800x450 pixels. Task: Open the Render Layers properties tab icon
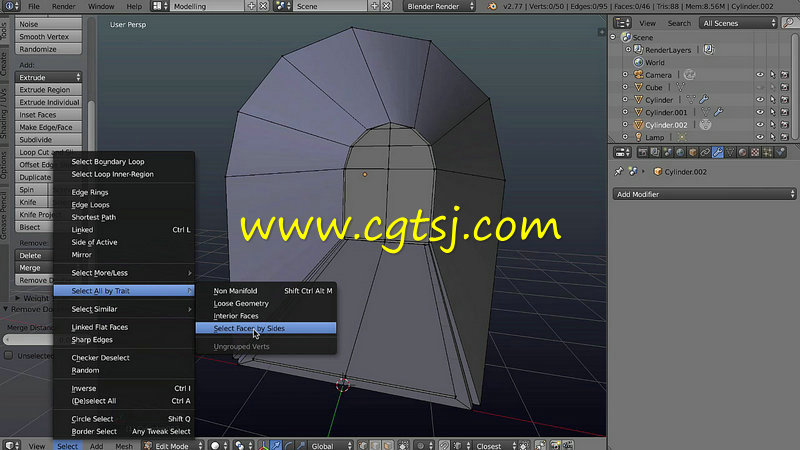pyautogui.click(x=655, y=153)
